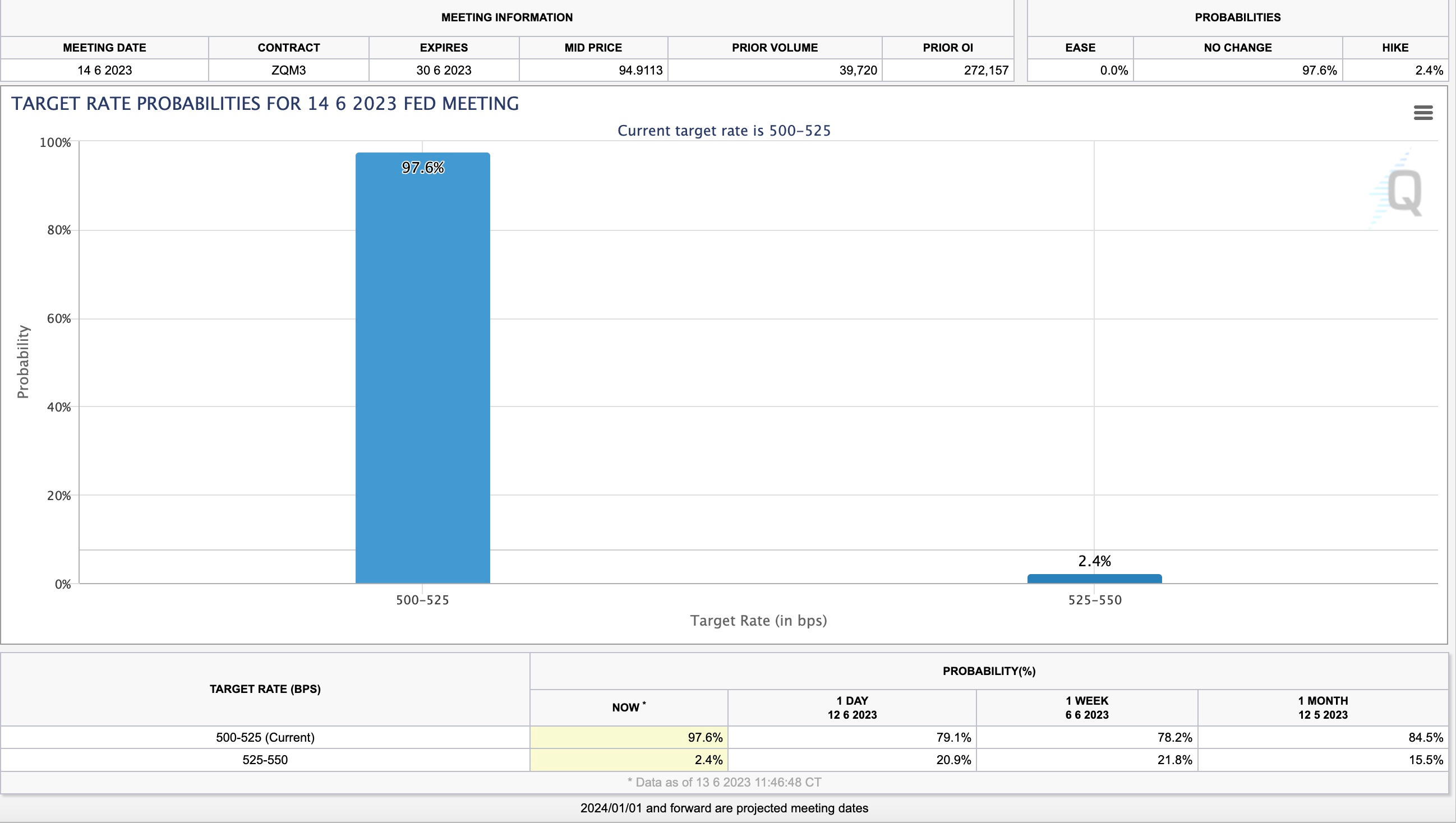Click the PRIOR VOLUME header
This screenshot has height=823, width=1456.
coord(774,48)
